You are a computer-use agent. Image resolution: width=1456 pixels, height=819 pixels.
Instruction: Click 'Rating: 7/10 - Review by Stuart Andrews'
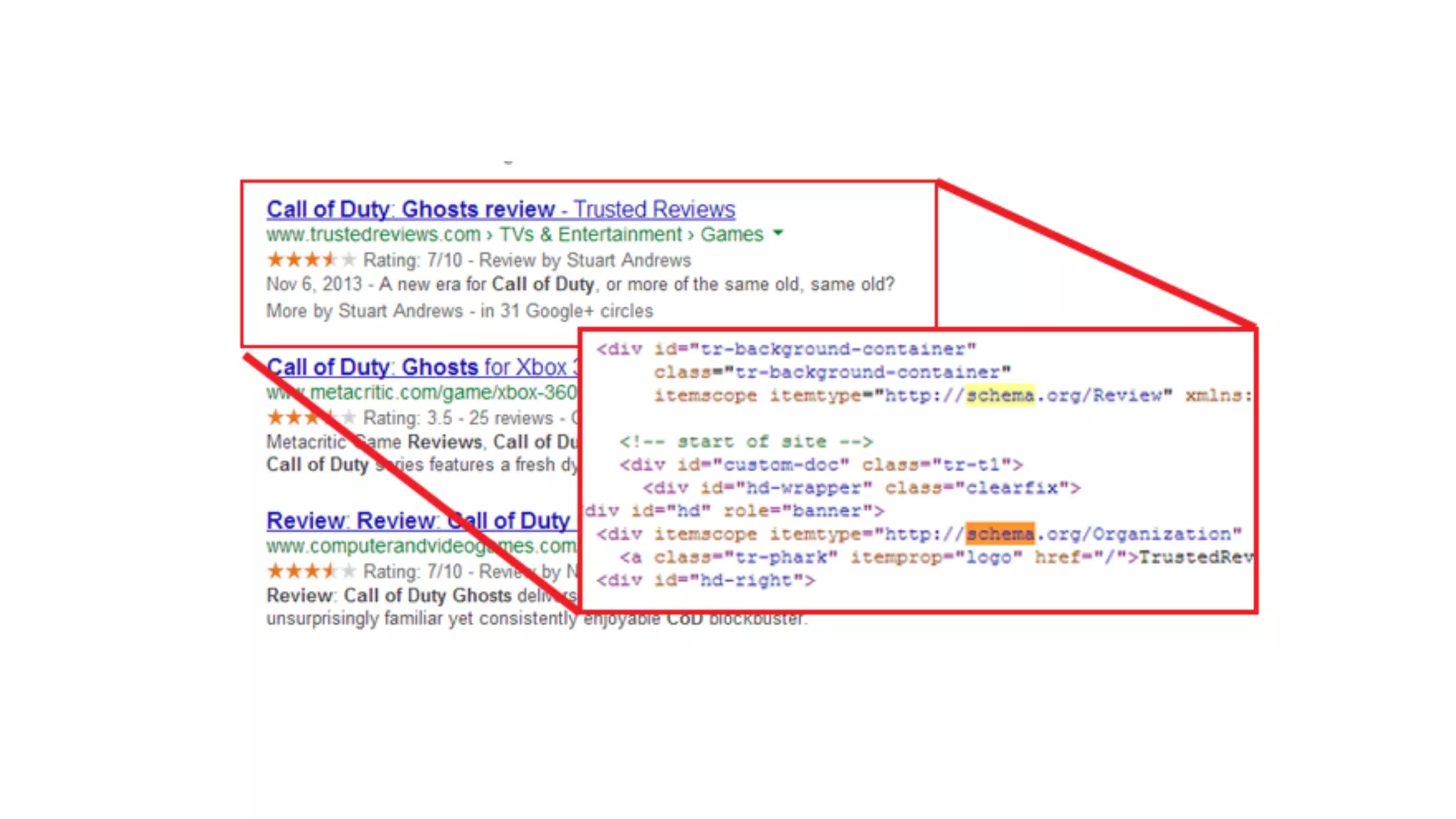527,260
